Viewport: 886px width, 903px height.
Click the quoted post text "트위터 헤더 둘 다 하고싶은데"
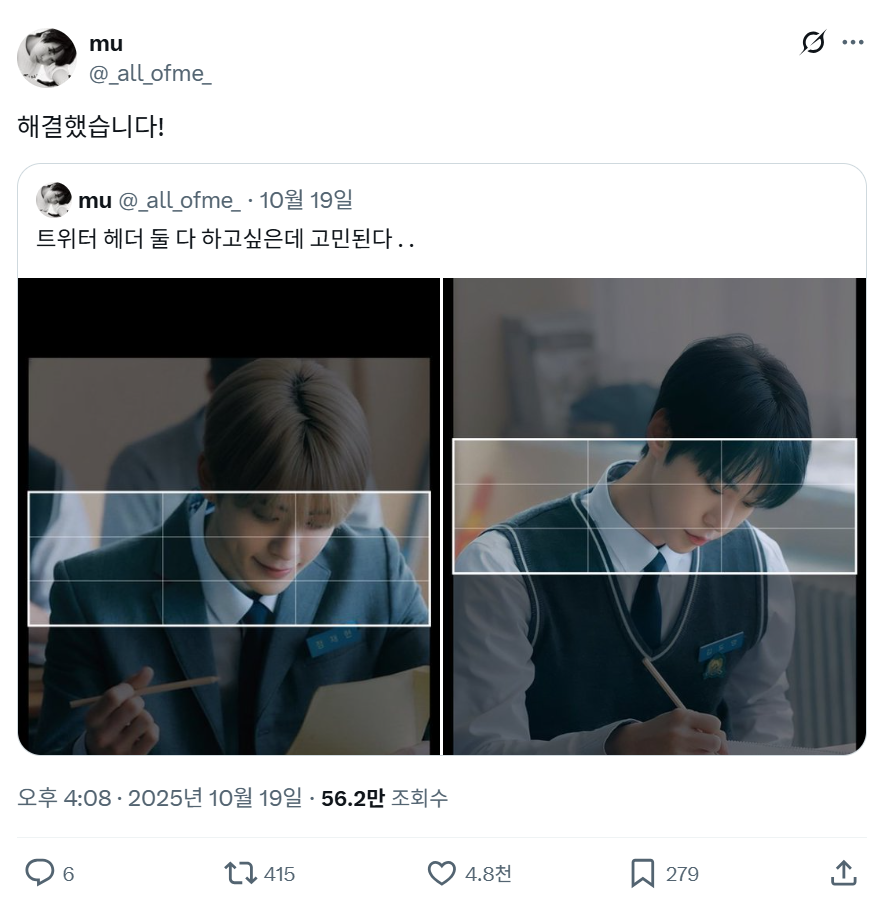(x=225, y=240)
